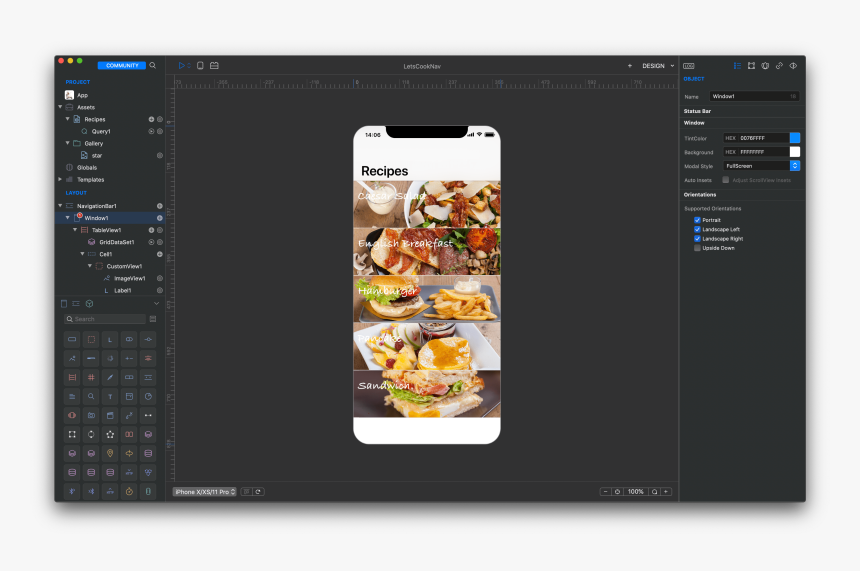This screenshot has height=571, width=860.
Task: Click the ruler icon at inspector top left
Action: click(689, 66)
